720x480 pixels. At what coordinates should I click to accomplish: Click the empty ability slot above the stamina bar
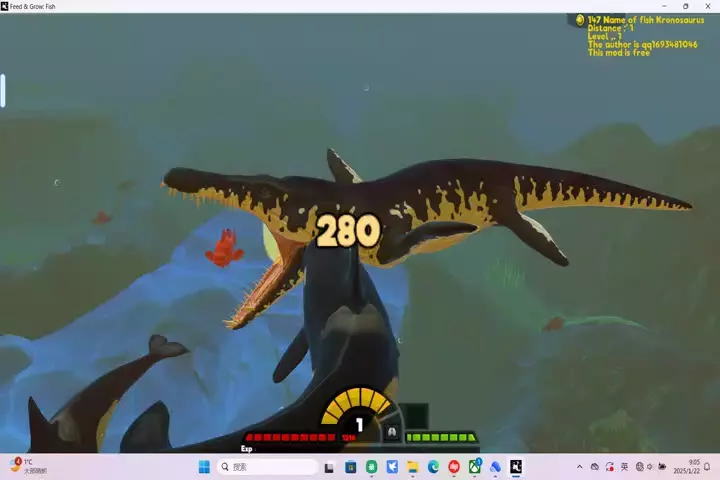pos(415,416)
